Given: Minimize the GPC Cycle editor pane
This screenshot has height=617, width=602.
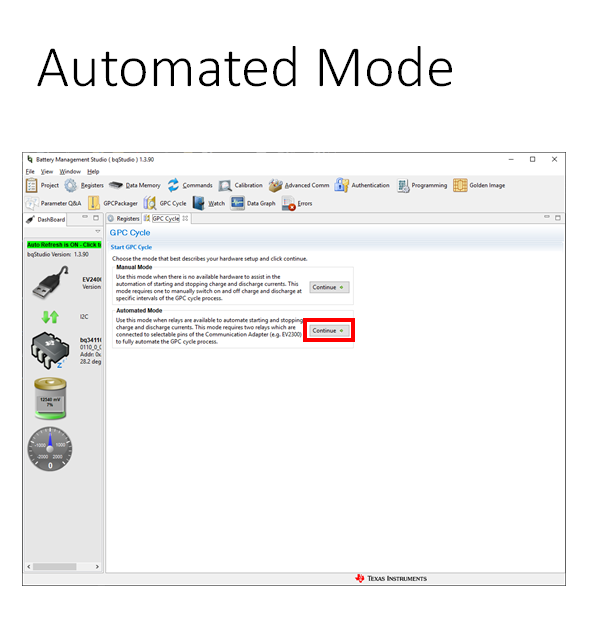Looking at the screenshot, I should point(547,217).
